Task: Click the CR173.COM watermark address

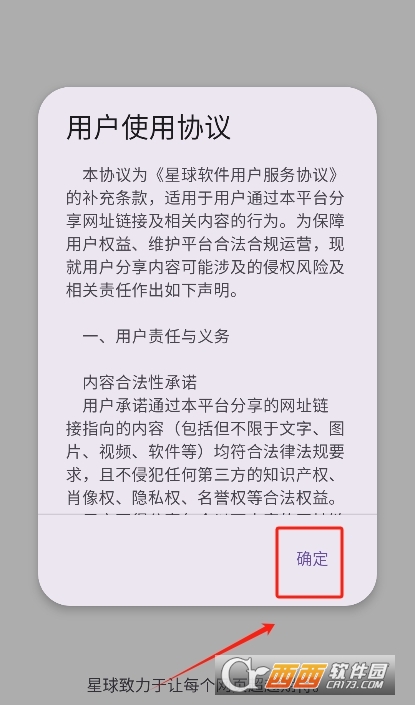Action: [x=355, y=685]
